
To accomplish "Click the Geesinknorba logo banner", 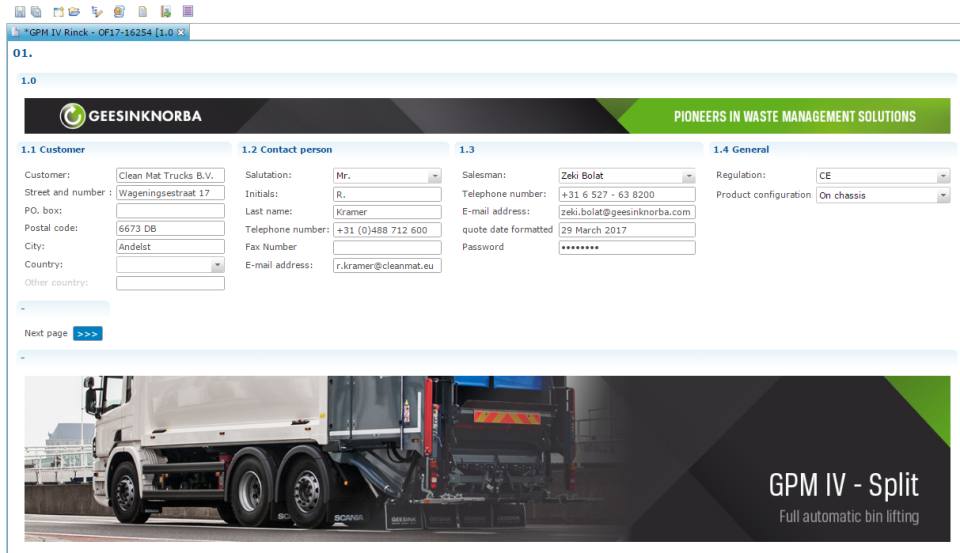I will [x=487, y=116].
